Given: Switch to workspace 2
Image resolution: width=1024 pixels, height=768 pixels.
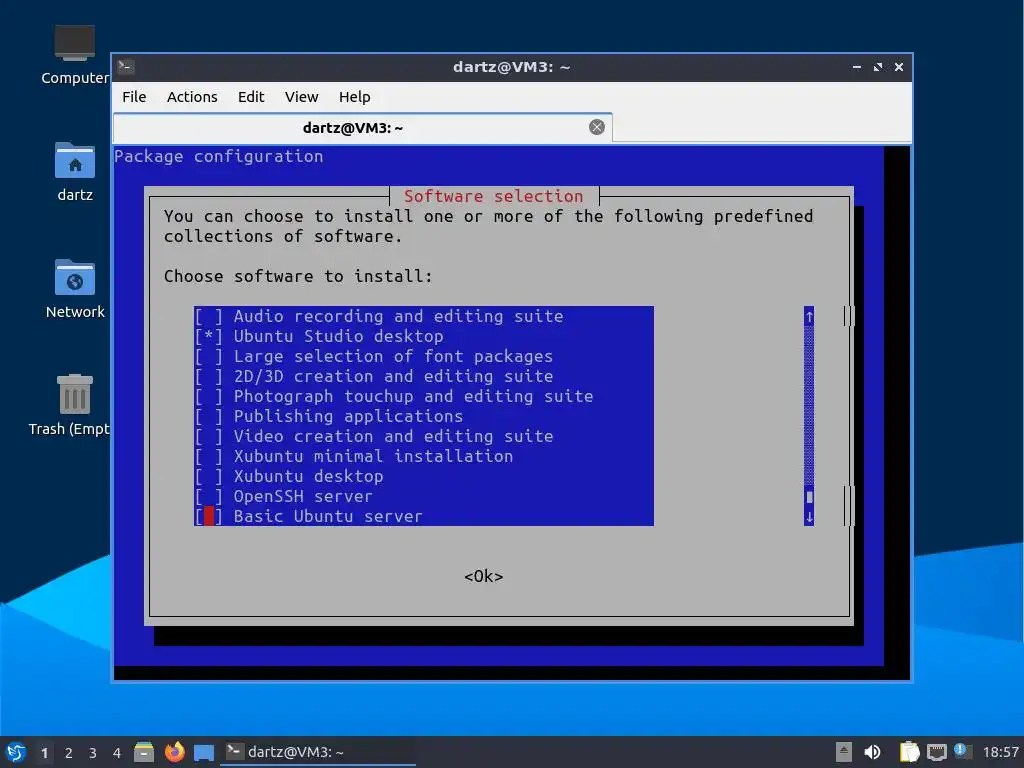Looking at the screenshot, I should [69, 753].
